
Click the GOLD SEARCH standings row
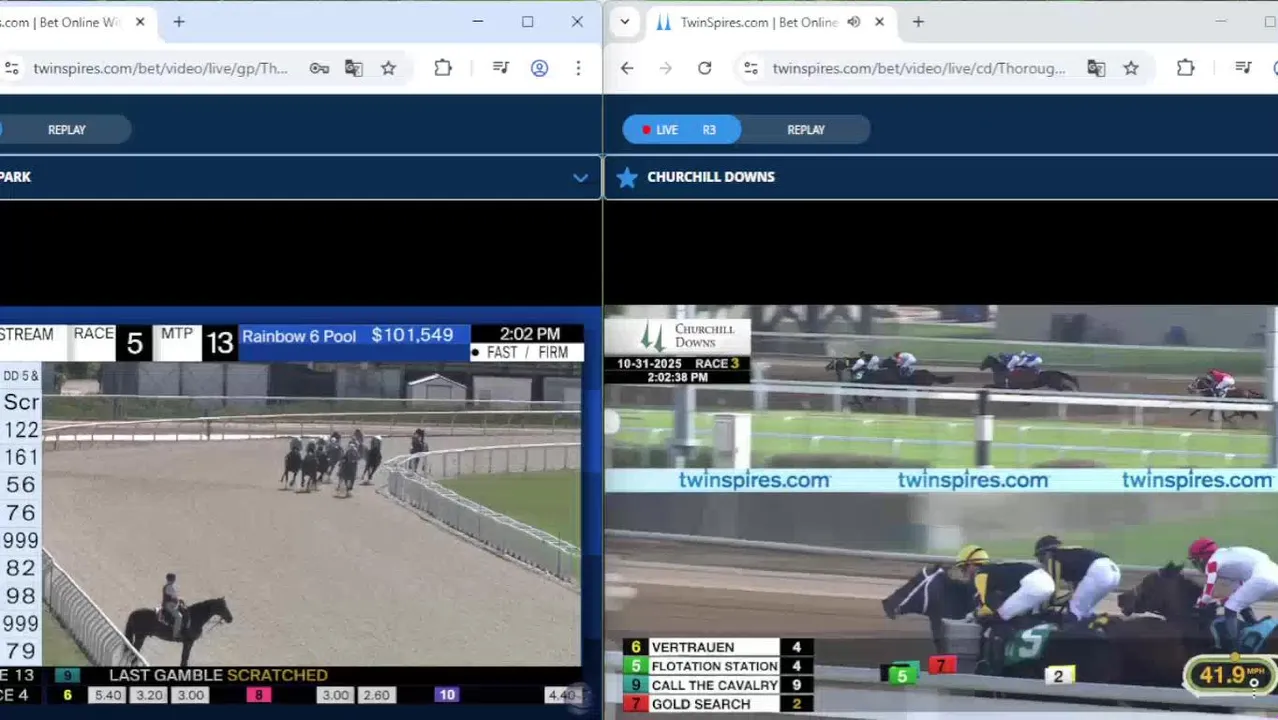pyautogui.click(x=718, y=704)
